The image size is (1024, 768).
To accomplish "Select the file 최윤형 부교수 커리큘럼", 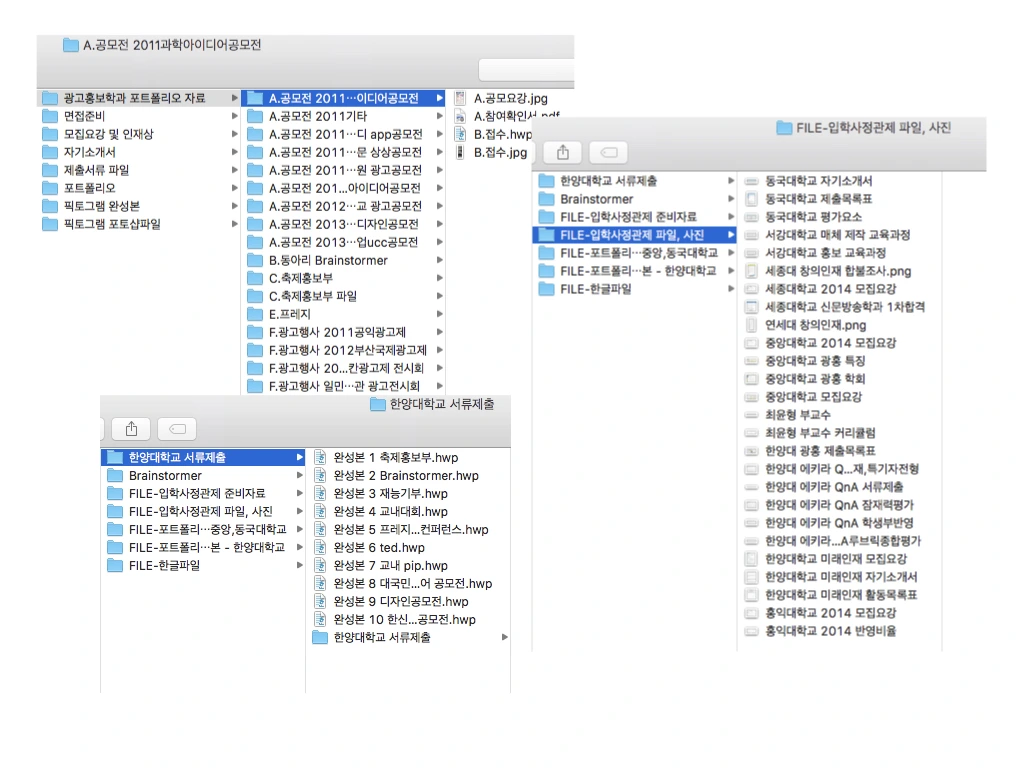I will point(840,433).
